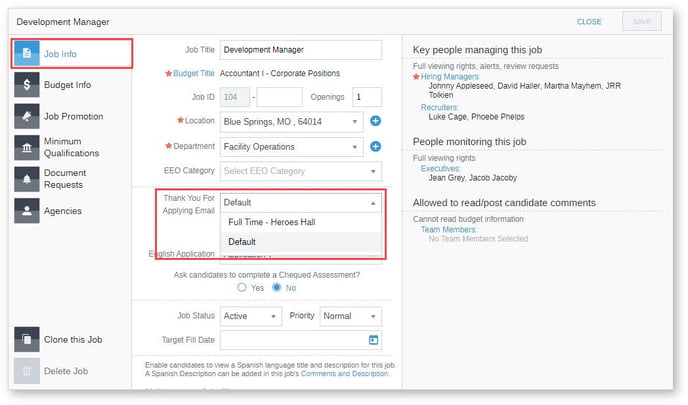This screenshot has height=405, width=688.
Task: Add a new location with plus icon
Action: (375, 121)
